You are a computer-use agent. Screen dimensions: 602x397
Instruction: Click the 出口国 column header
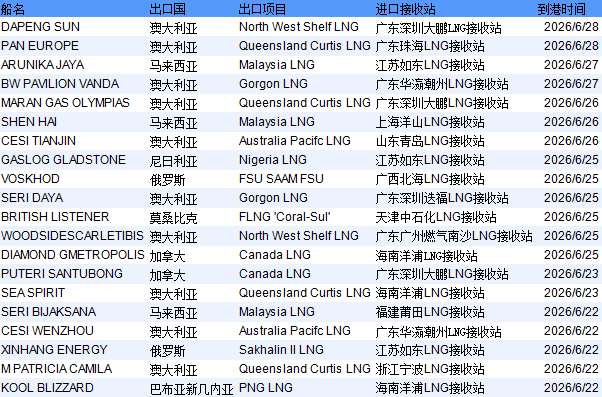pos(167,8)
